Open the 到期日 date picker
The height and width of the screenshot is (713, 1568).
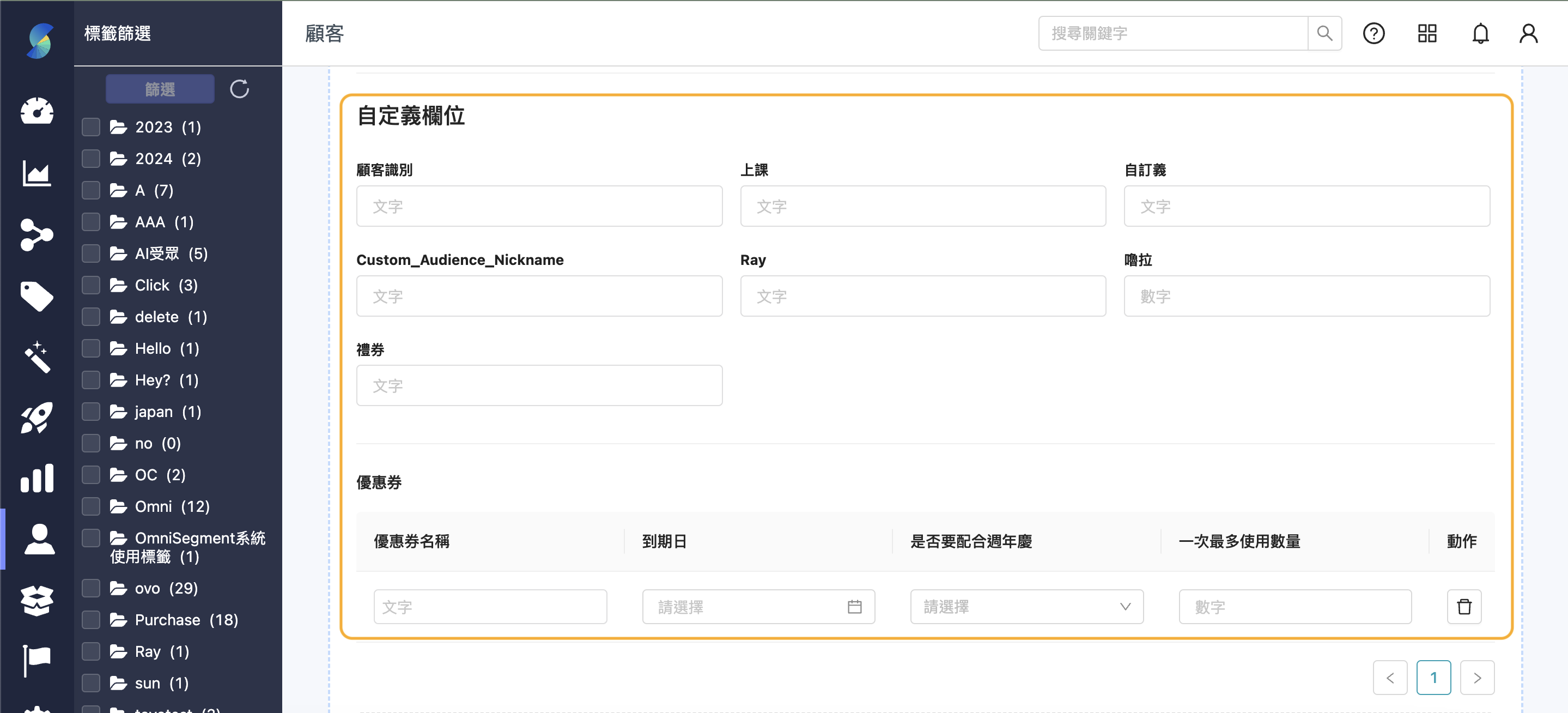coord(758,607)
